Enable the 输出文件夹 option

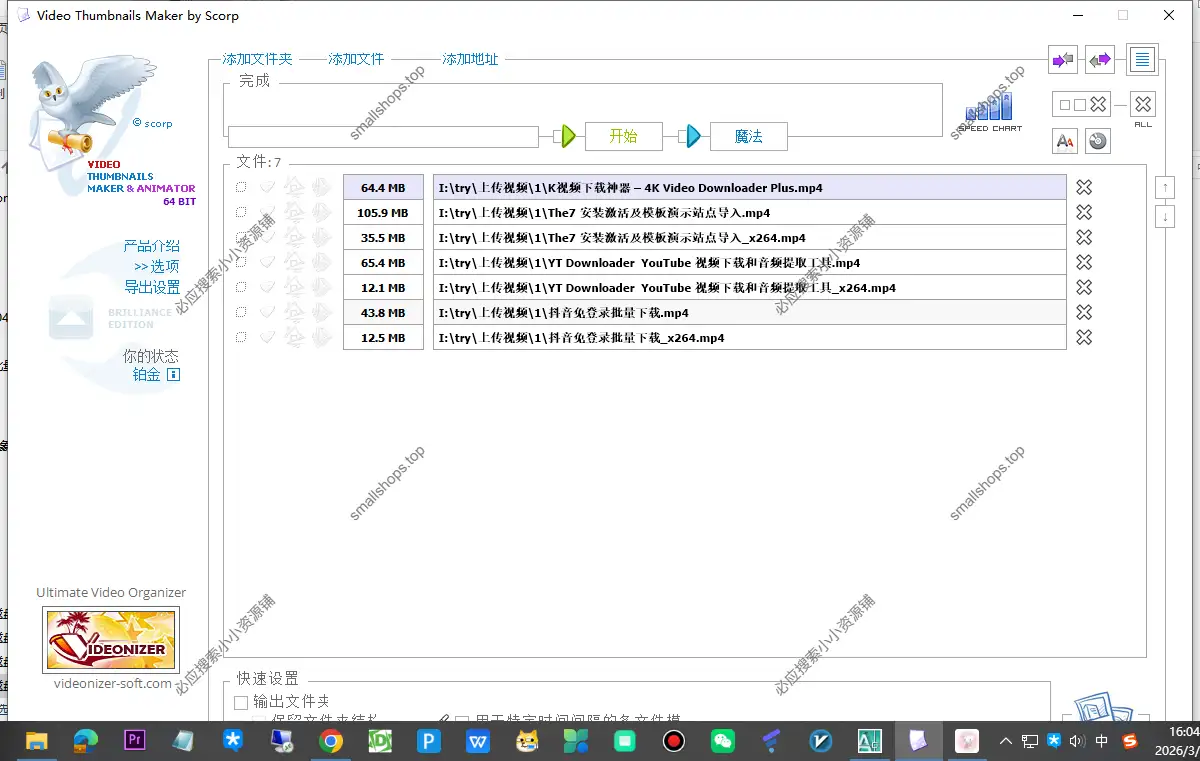pyautogui.click(x=240, y=702)
